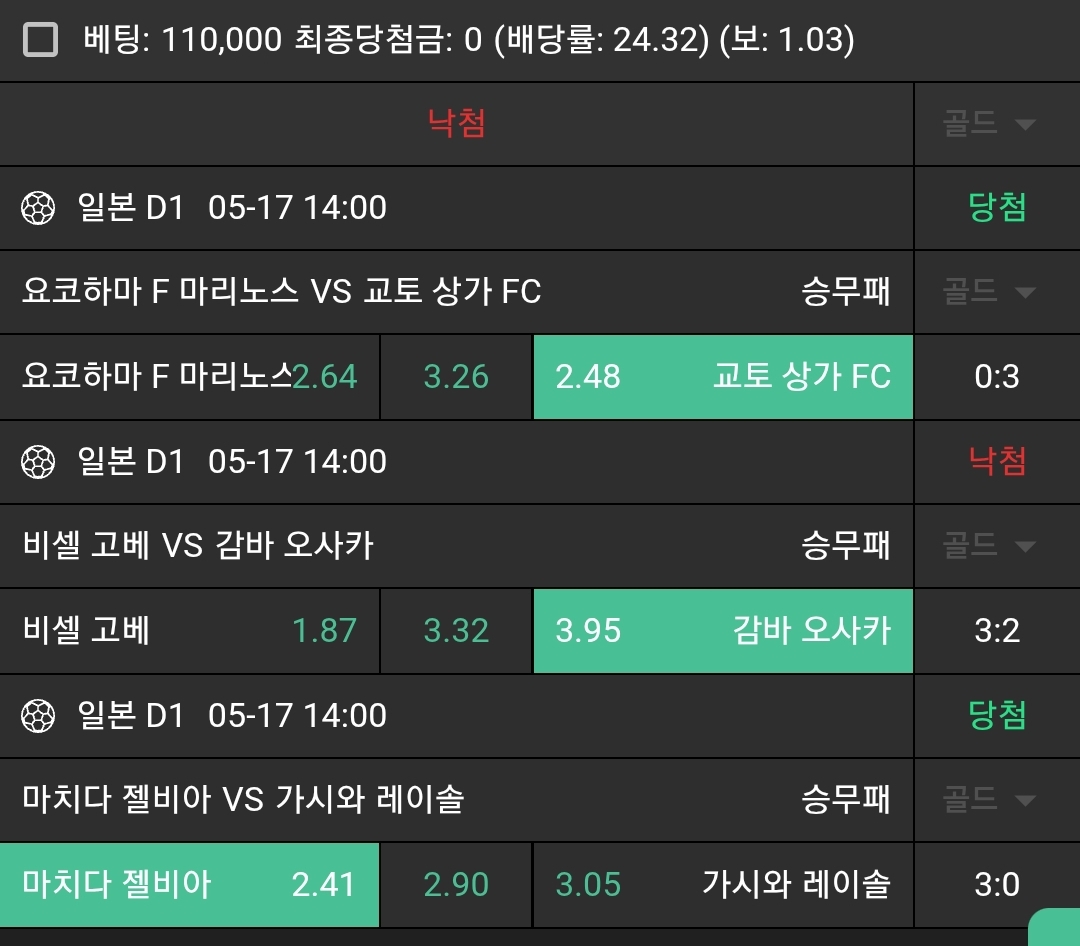Click the red 낙첨 result header
The height and width of the screenshot is (946, 1080).
pyautogui.click(x=457, y=124)
